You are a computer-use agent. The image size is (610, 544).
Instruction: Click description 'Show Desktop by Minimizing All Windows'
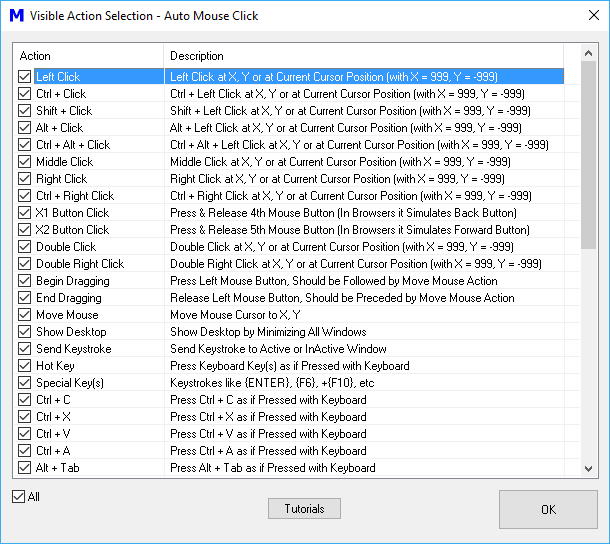pos(268,332)
